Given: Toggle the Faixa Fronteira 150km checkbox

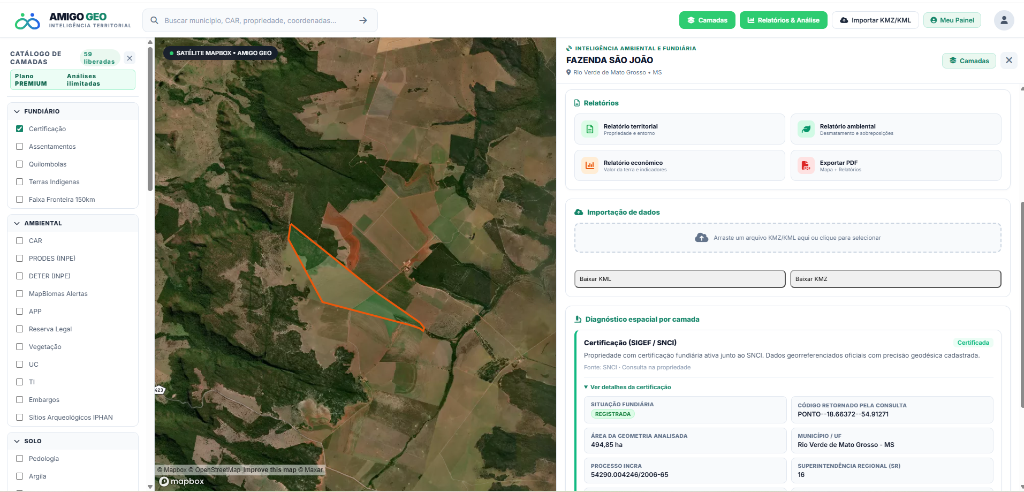Looking at the screenshot, I should pyautogui.click(x=20, y=199).
